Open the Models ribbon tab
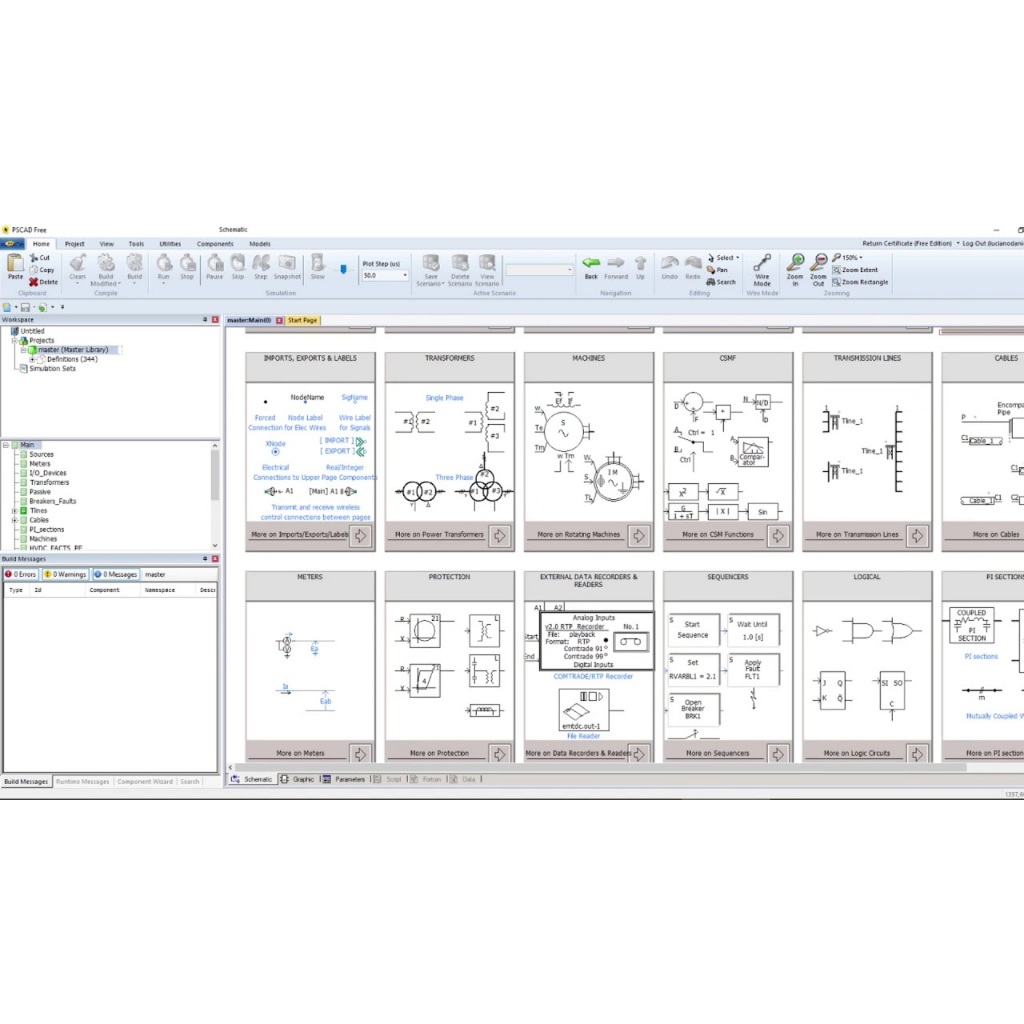Screen dimensions: 1024x1024 260,244
